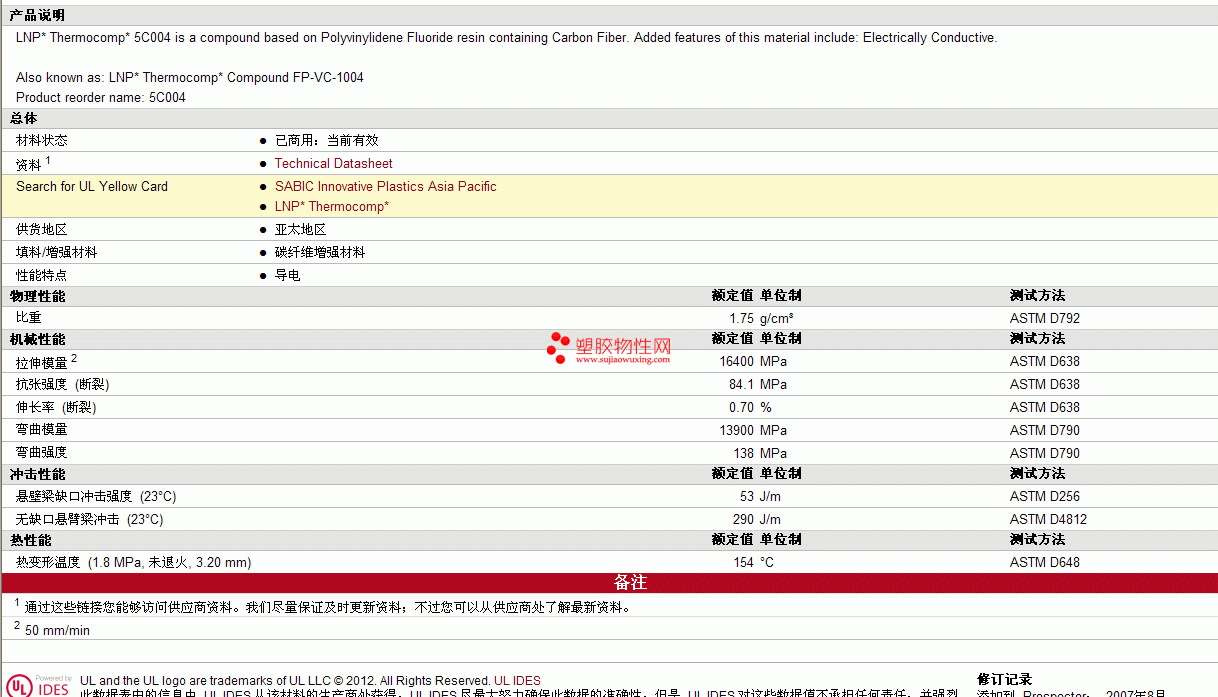The image size is (1218, 697).
Task: Click 'Search for UL Yellow Card' label
Action: 92,186
